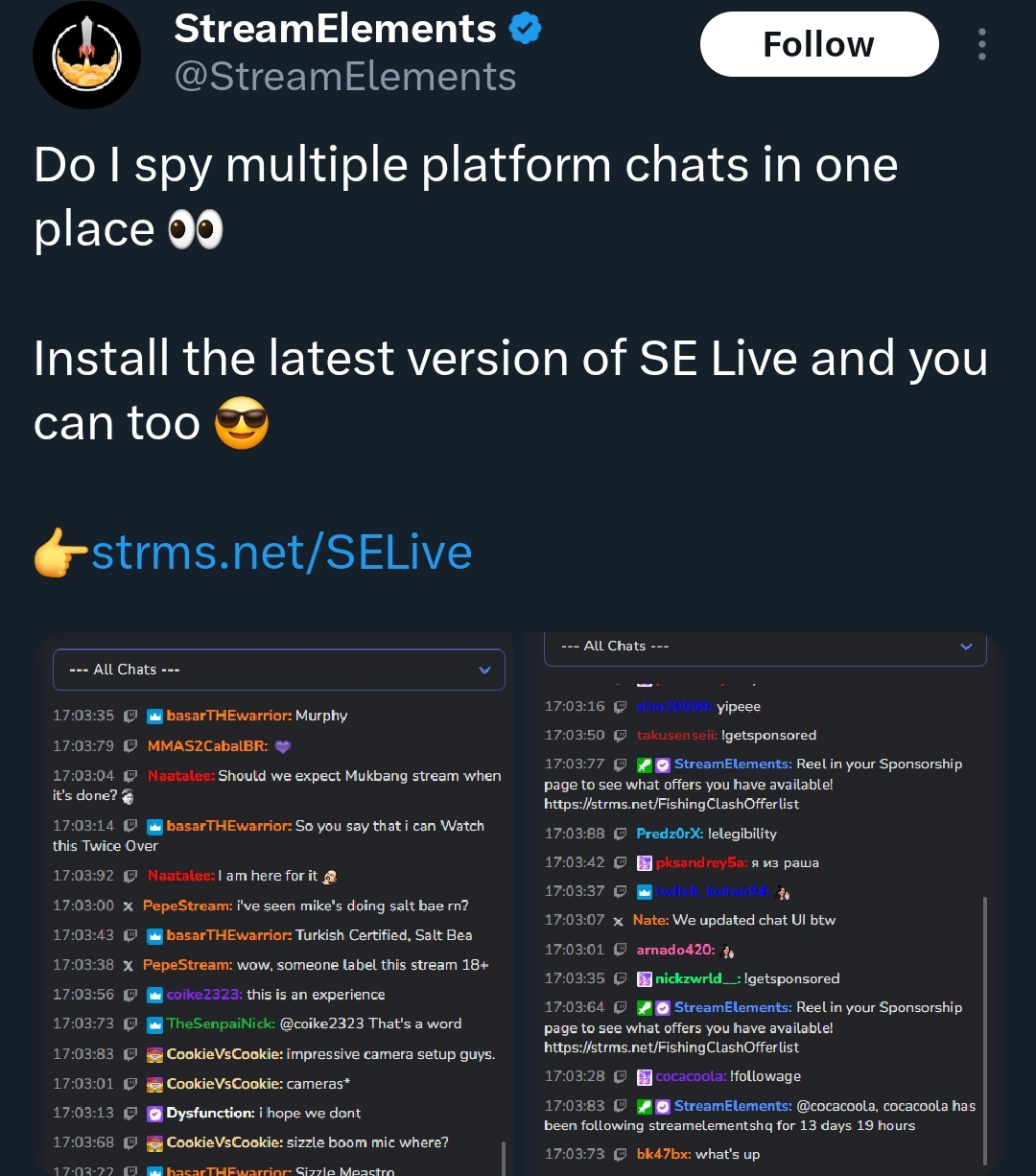Open the StreamElements profile avatar
The width and height of the screenshot is (1036, 1176).
click(87, 57)
